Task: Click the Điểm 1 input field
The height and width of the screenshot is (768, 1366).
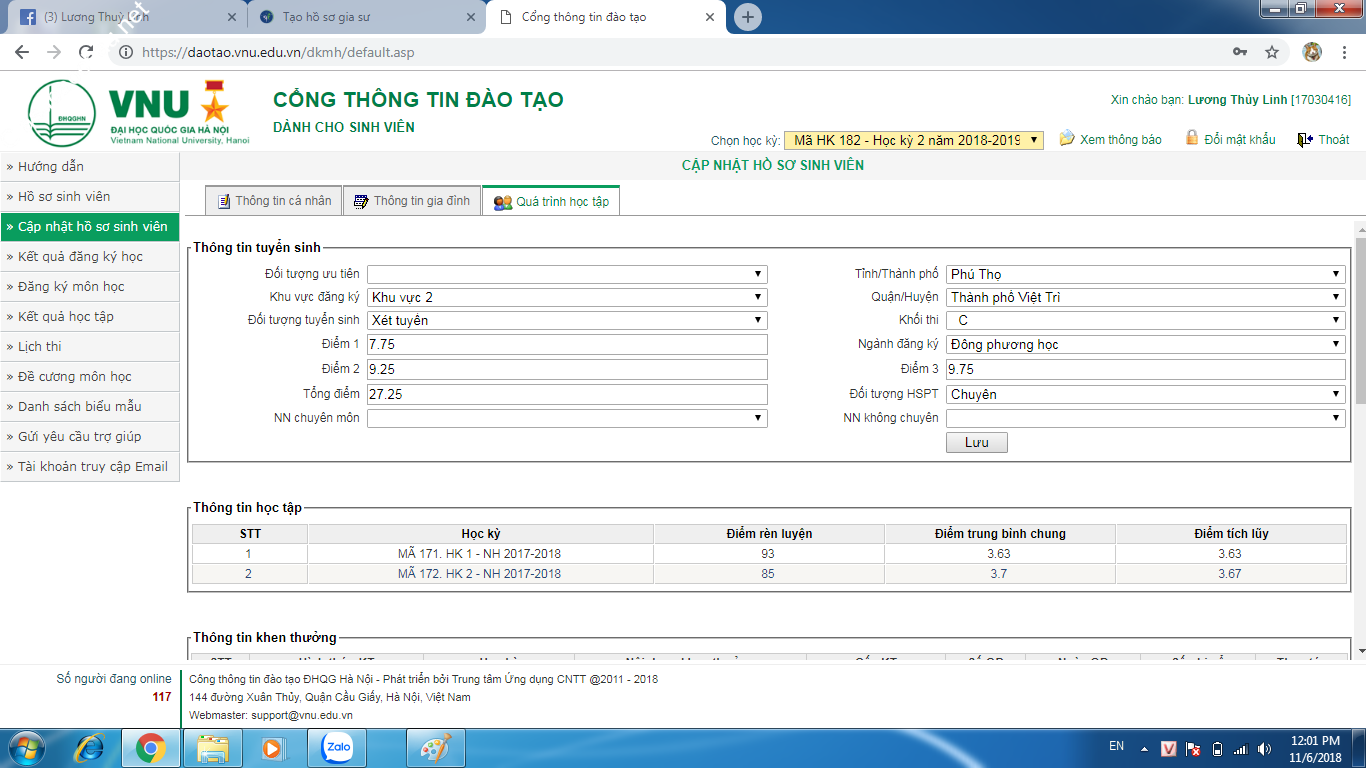Action: coord(567,344)
